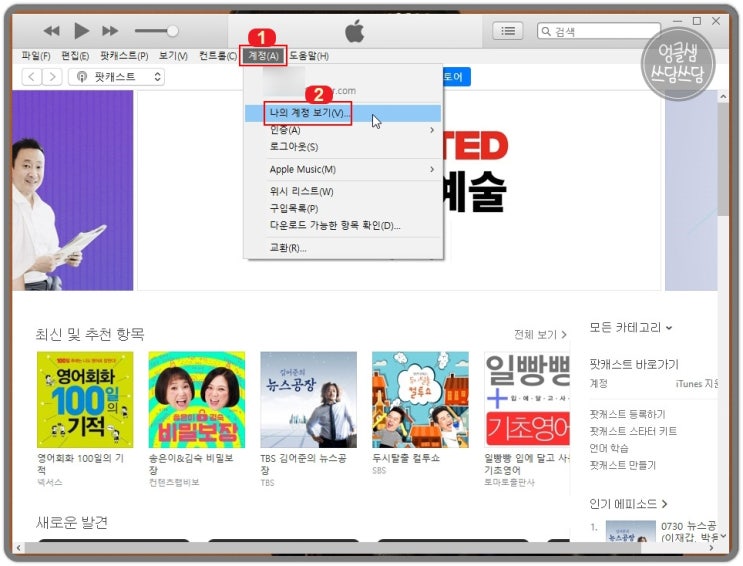Image resolution: width=743 pixels, height=566 pixels.
Task: Click 두시탈출 컬투쇼 title text
Action: [406, 458]
